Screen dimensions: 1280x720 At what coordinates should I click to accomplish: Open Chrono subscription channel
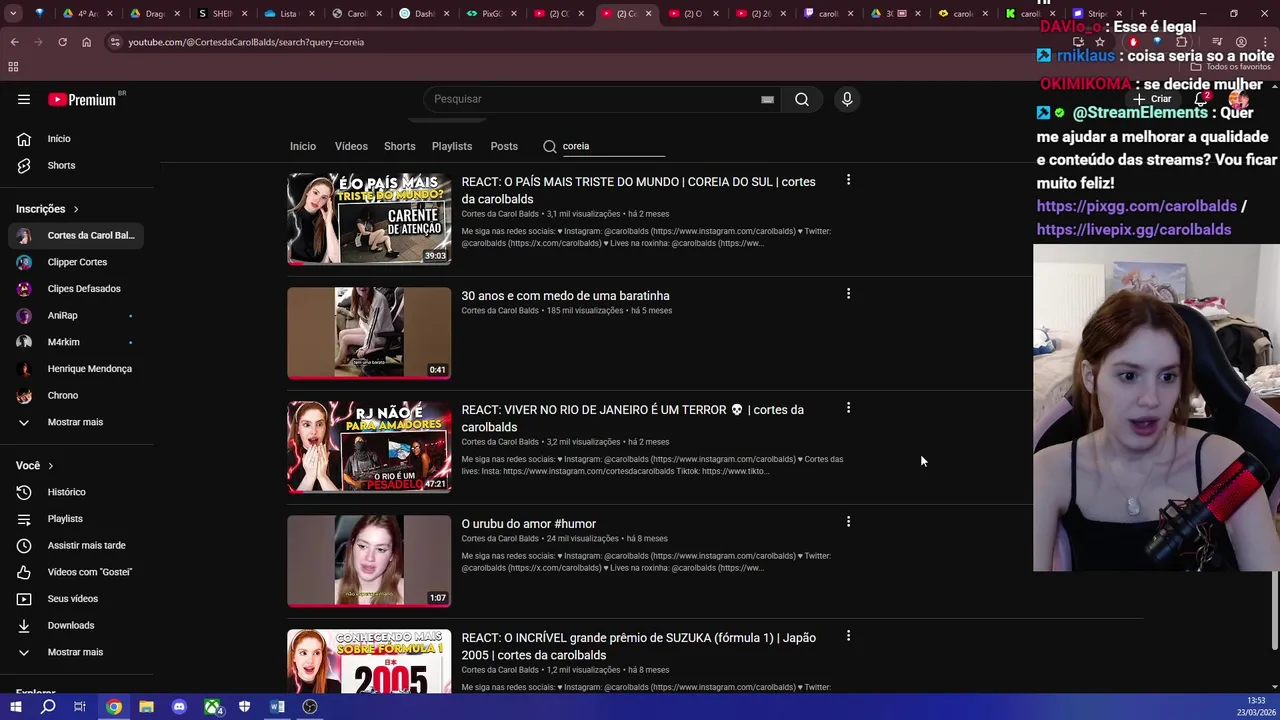[x=77, y=395]
